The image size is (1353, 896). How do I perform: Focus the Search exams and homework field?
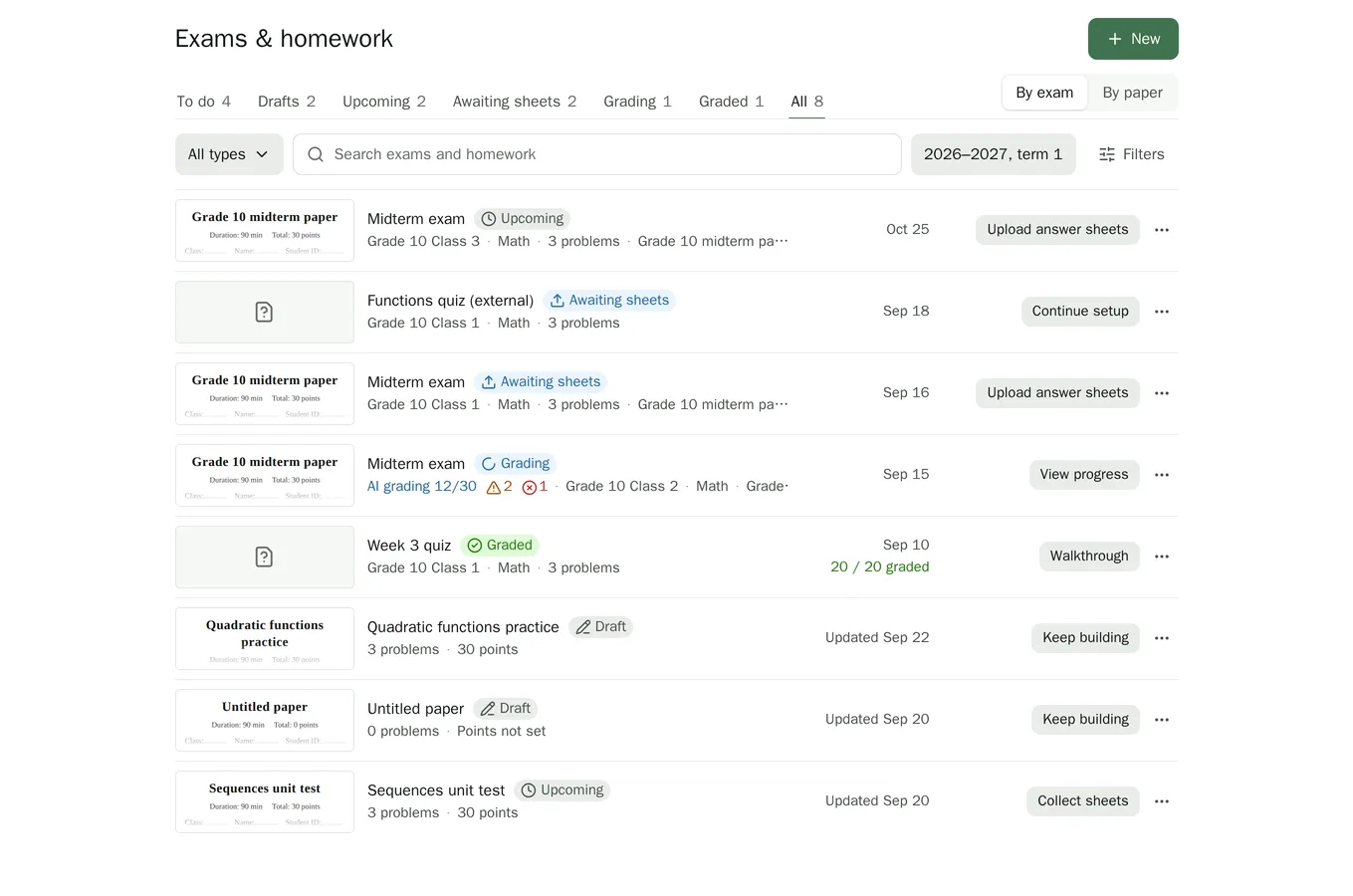tap(597, 154)
